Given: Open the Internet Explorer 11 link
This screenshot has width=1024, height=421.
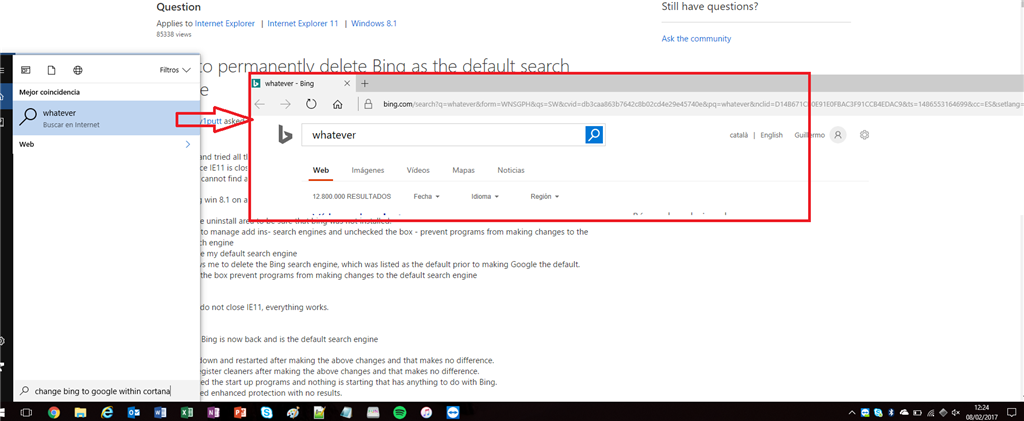Looking at the screenshot, I should pos(303,23).
